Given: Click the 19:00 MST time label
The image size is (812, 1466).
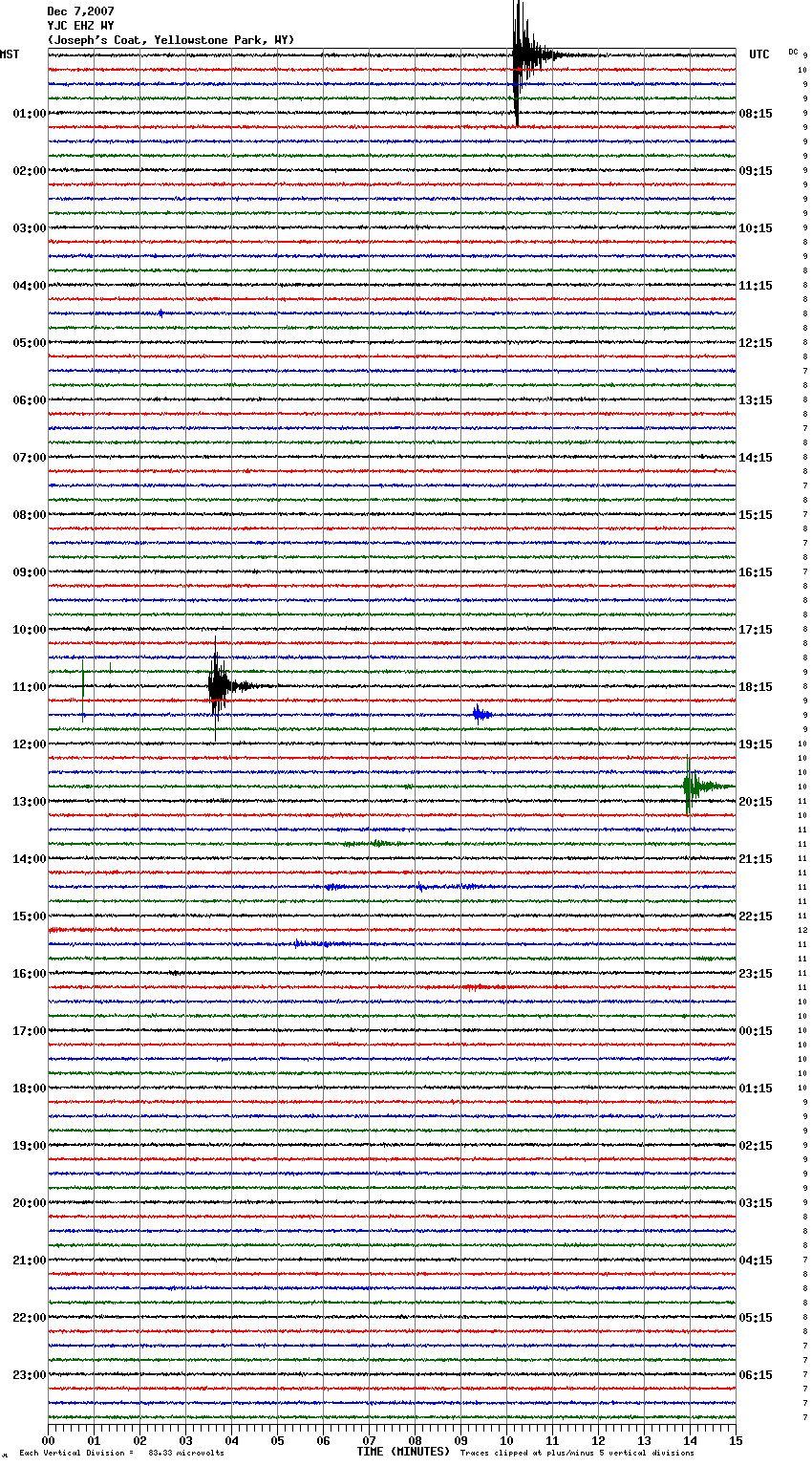Looking at the screenshot, I should (x=30, y=1145).
